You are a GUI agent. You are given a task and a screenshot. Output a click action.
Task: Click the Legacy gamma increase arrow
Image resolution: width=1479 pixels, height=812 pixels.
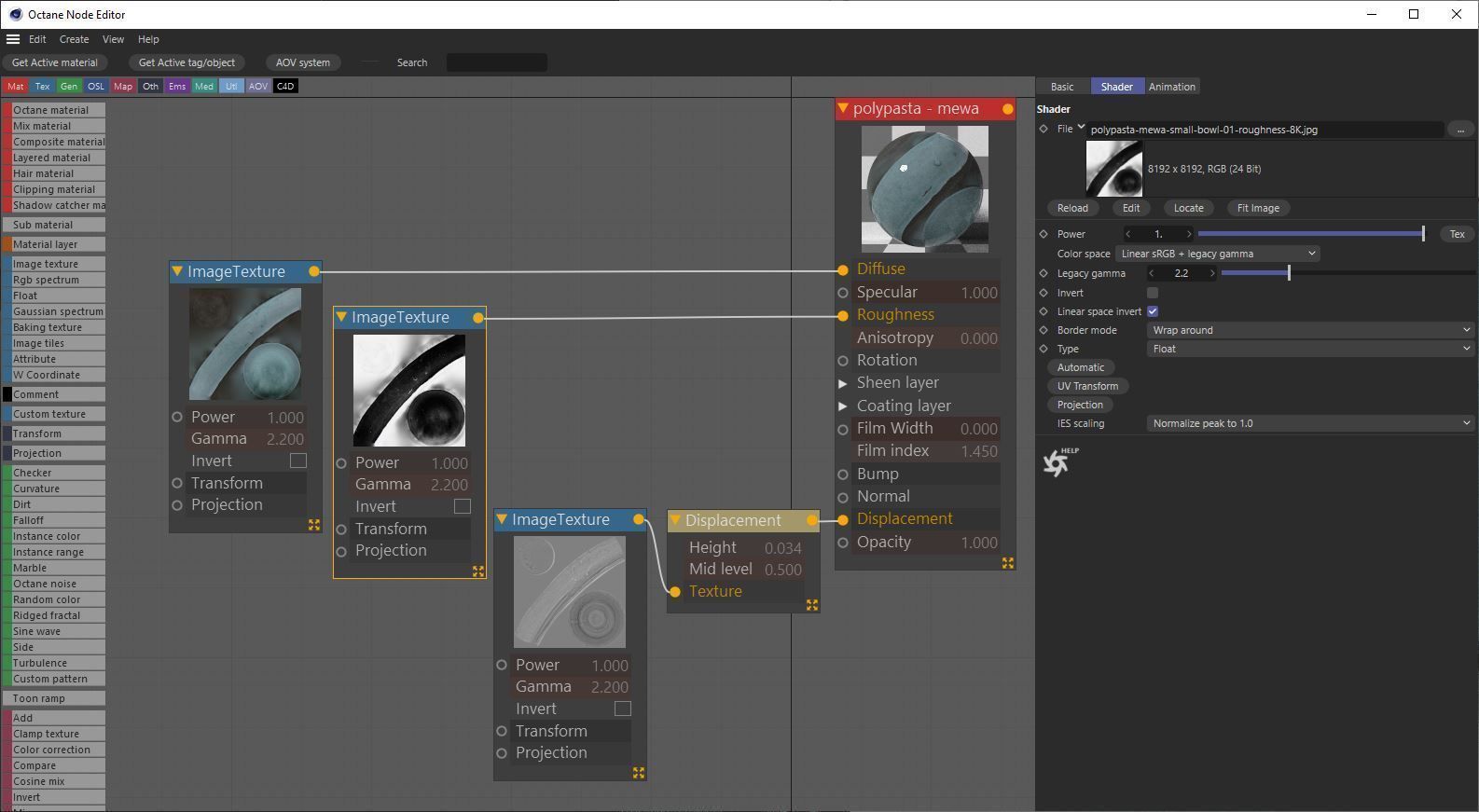pyautogui.click(x=1212, y=273)
